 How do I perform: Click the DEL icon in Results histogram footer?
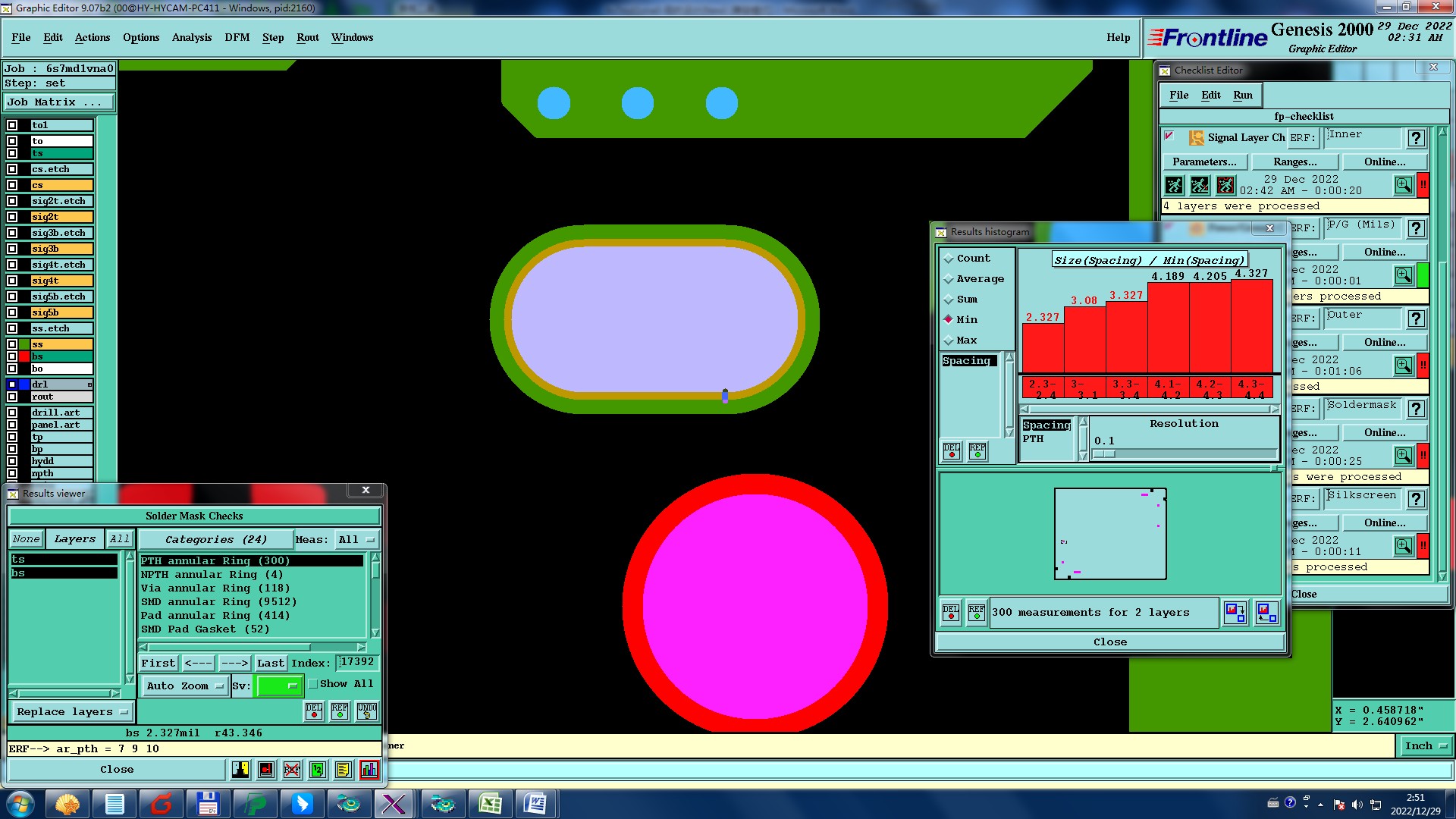951,613
